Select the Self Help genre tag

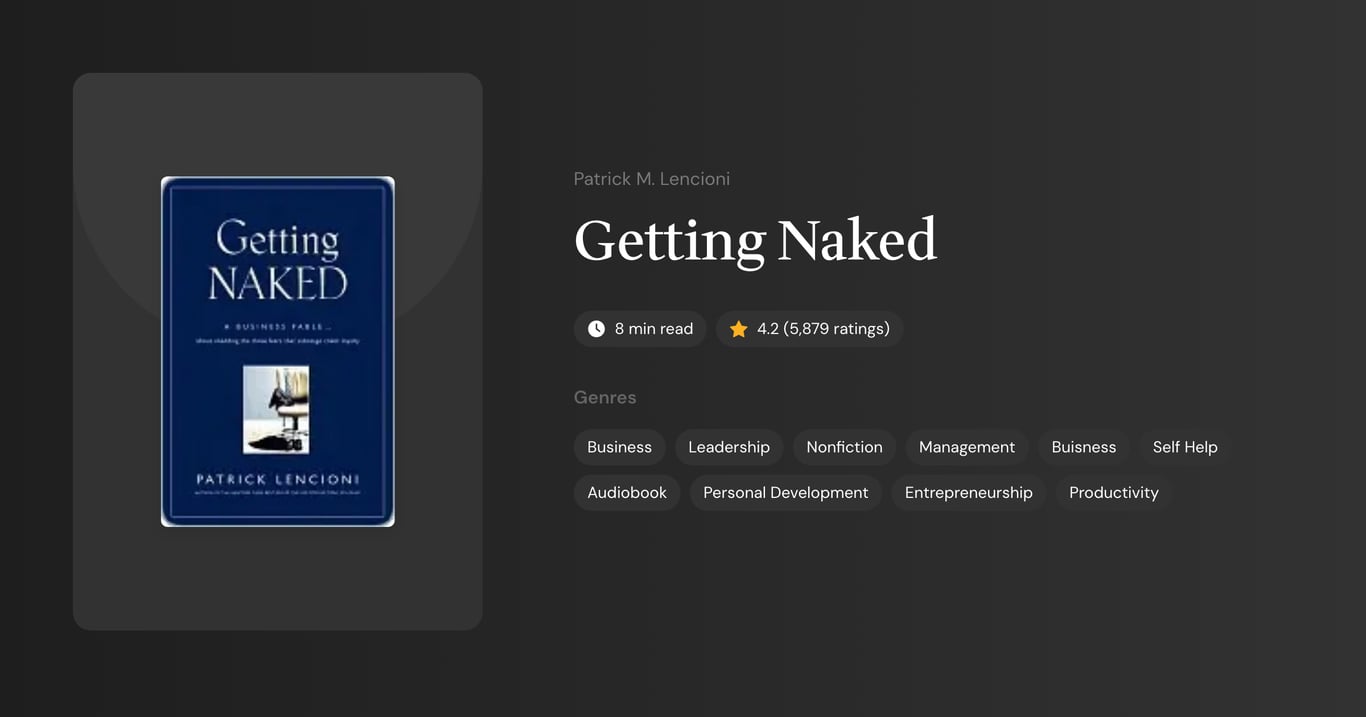tap(1185, 447)
